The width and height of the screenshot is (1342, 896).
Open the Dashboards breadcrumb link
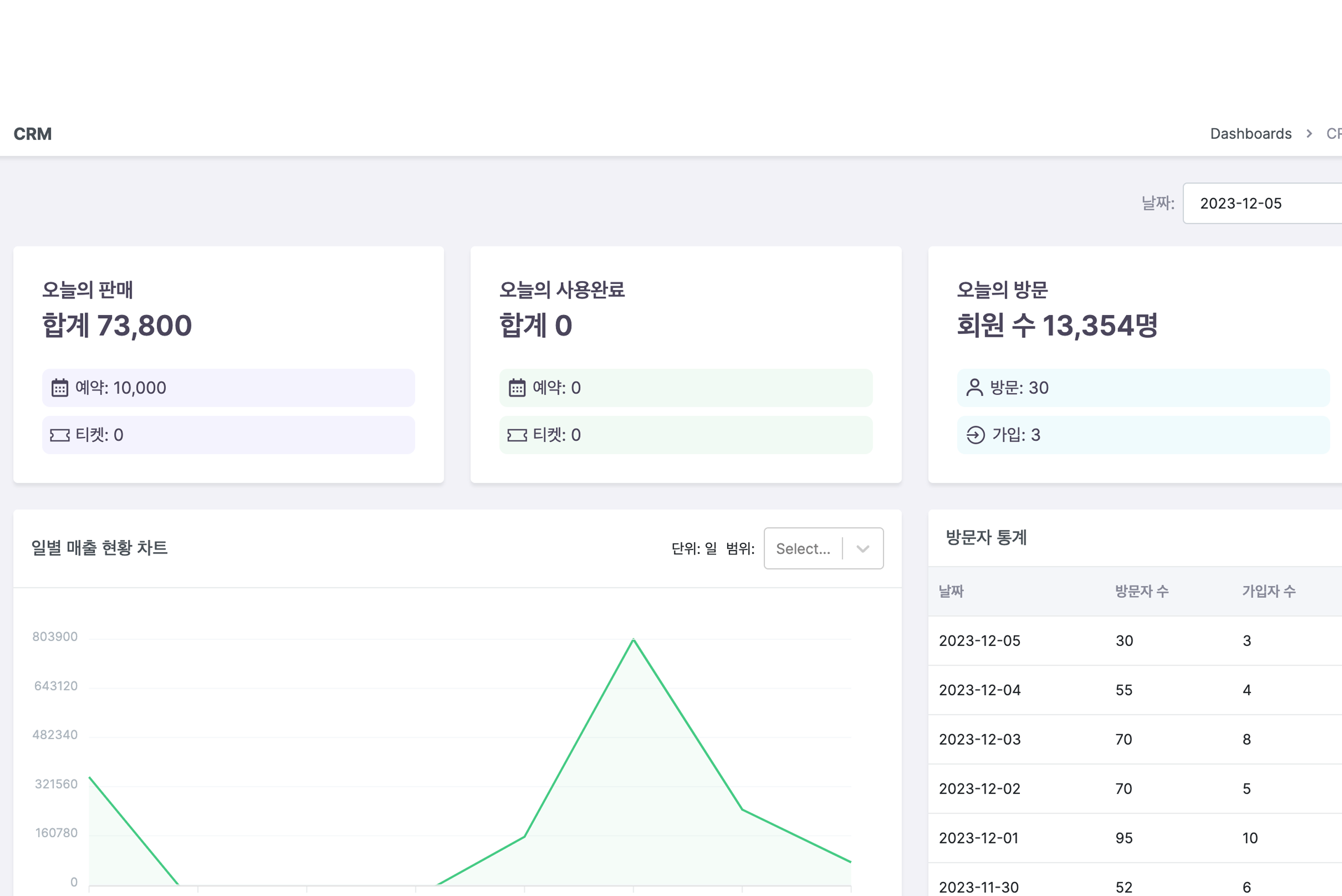[x=1251, y=134]
